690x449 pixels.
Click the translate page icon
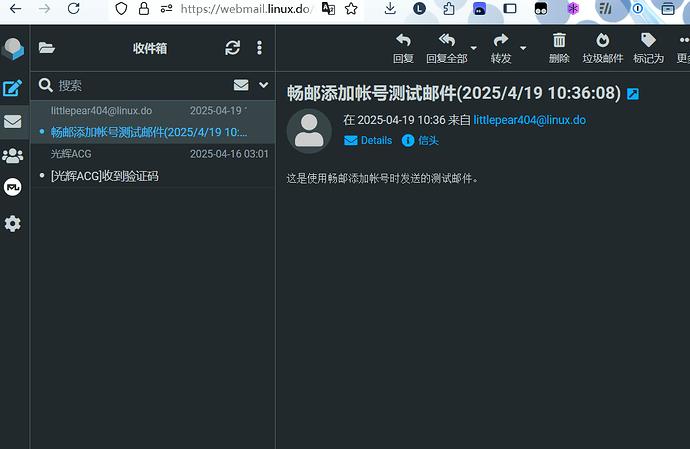pos(328,8)
